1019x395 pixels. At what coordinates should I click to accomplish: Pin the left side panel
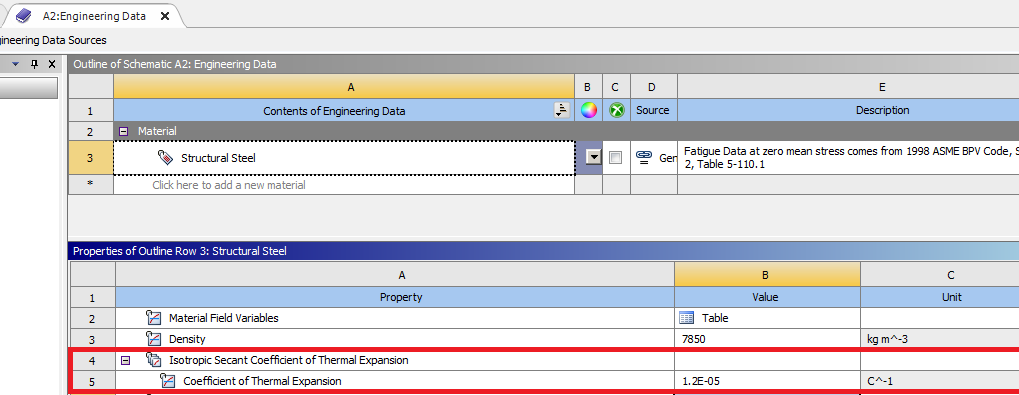(x=35, y=64)
